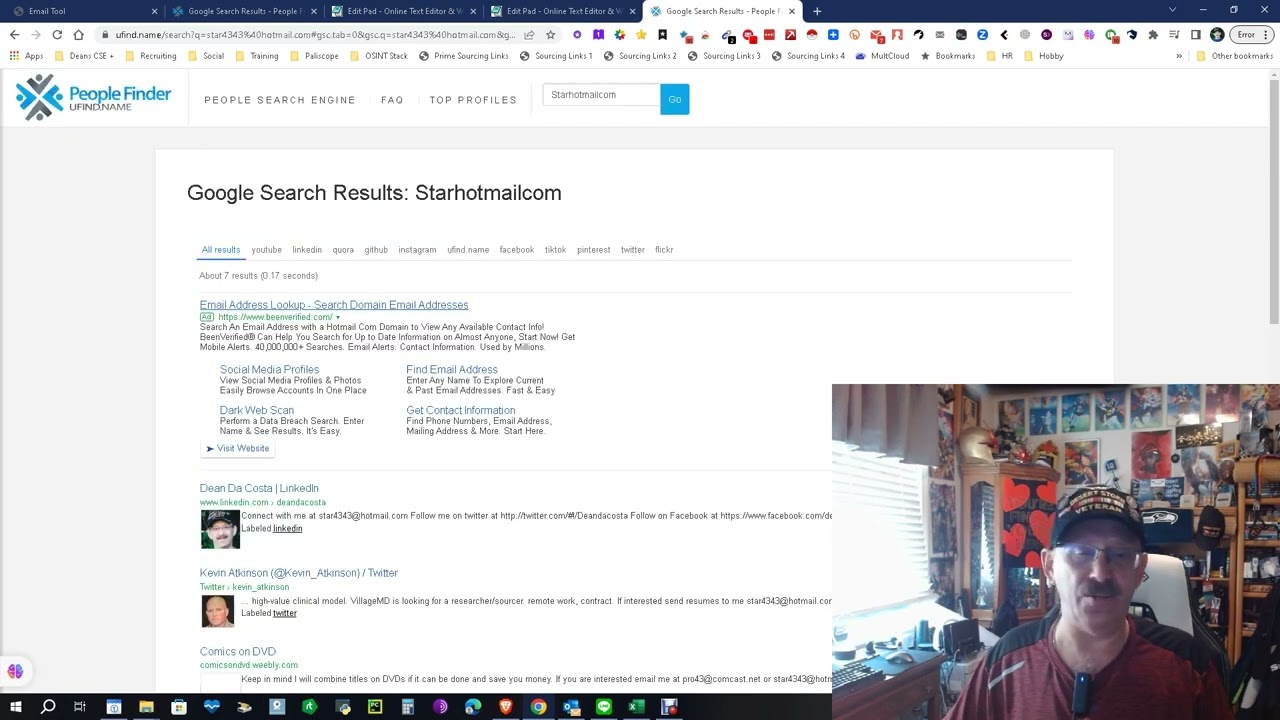Open Microsoft Edge from the taskbar

coord(473,707)
